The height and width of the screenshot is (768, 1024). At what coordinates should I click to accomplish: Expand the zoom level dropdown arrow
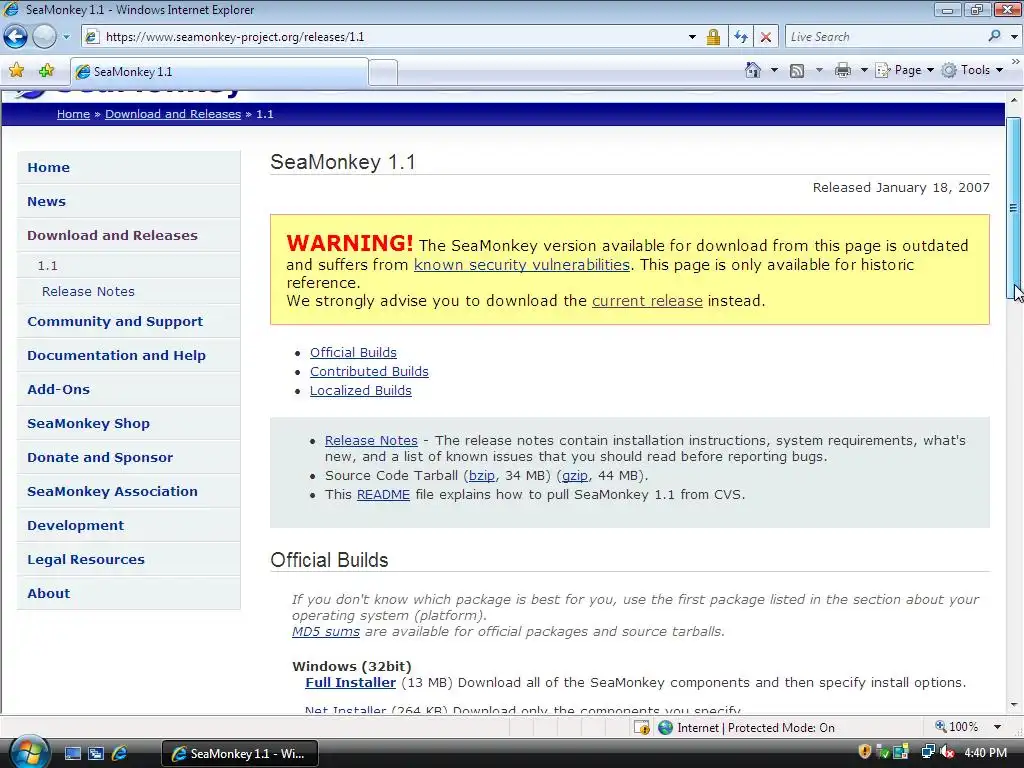click(x=997, y=727)
